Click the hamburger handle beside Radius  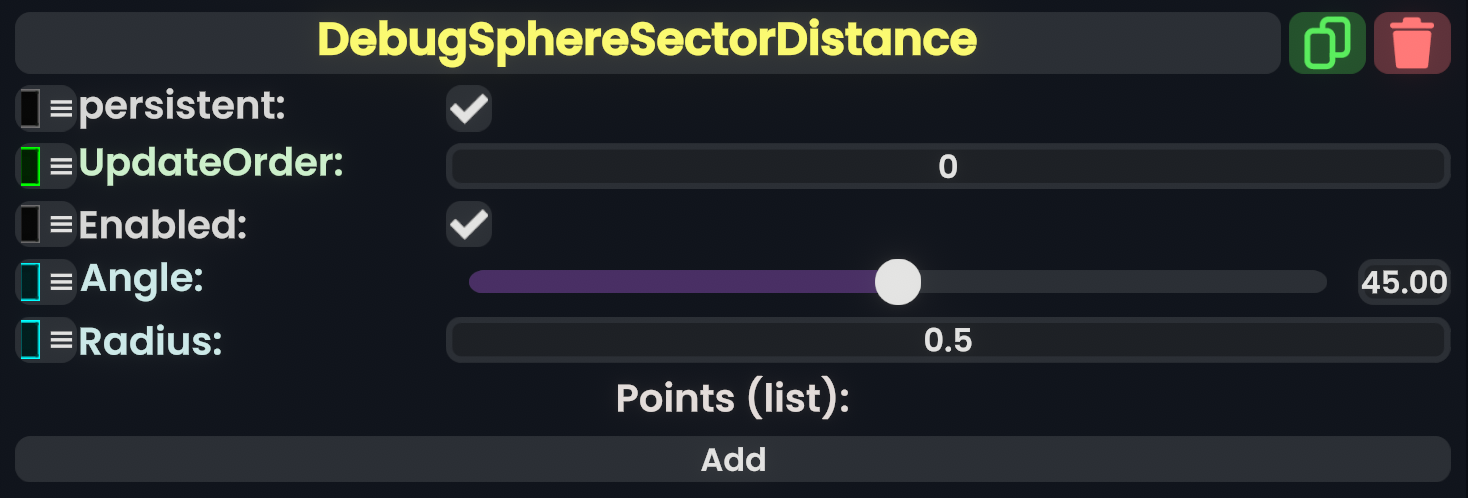62,340
